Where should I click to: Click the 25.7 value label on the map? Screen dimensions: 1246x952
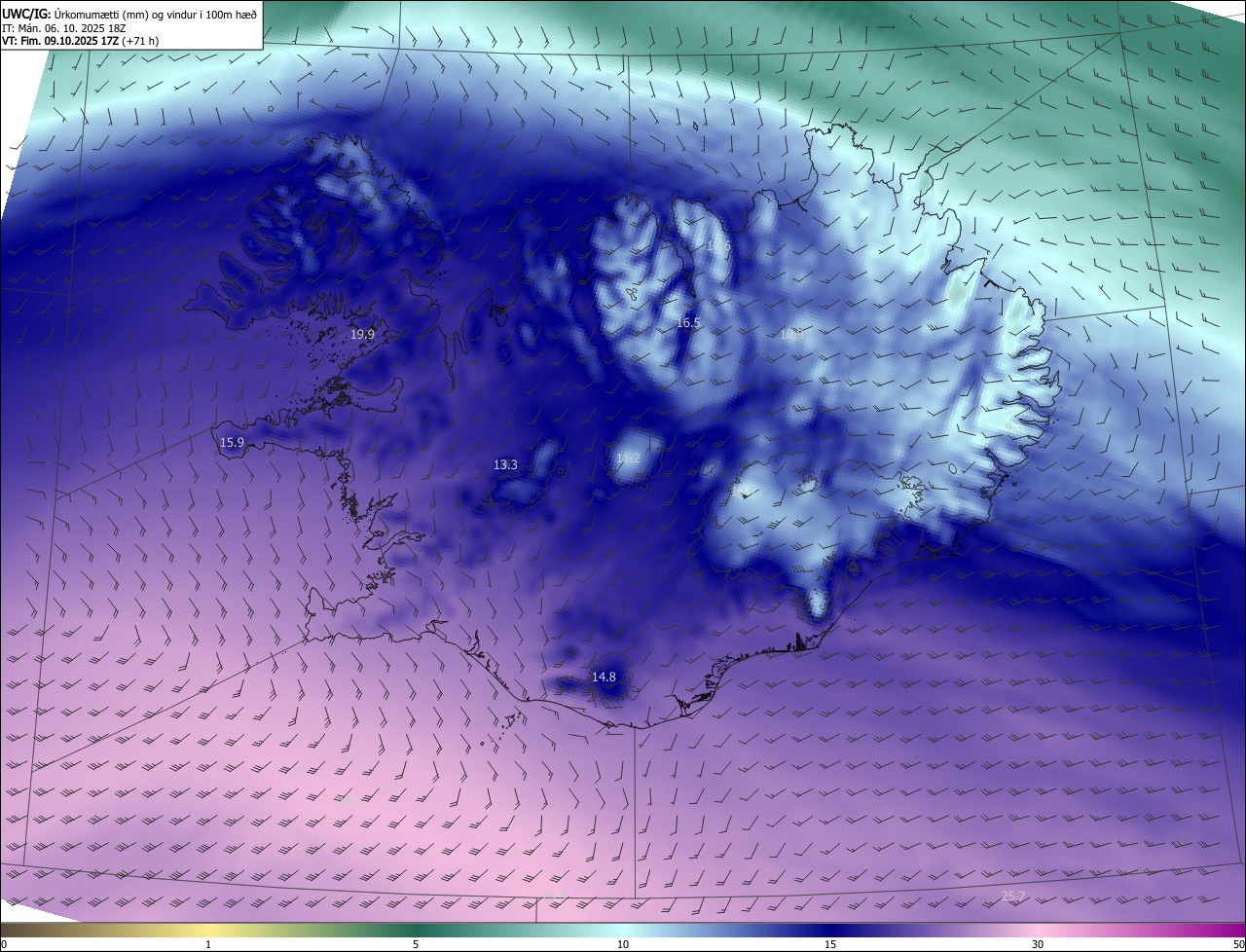pos(1013,896)
